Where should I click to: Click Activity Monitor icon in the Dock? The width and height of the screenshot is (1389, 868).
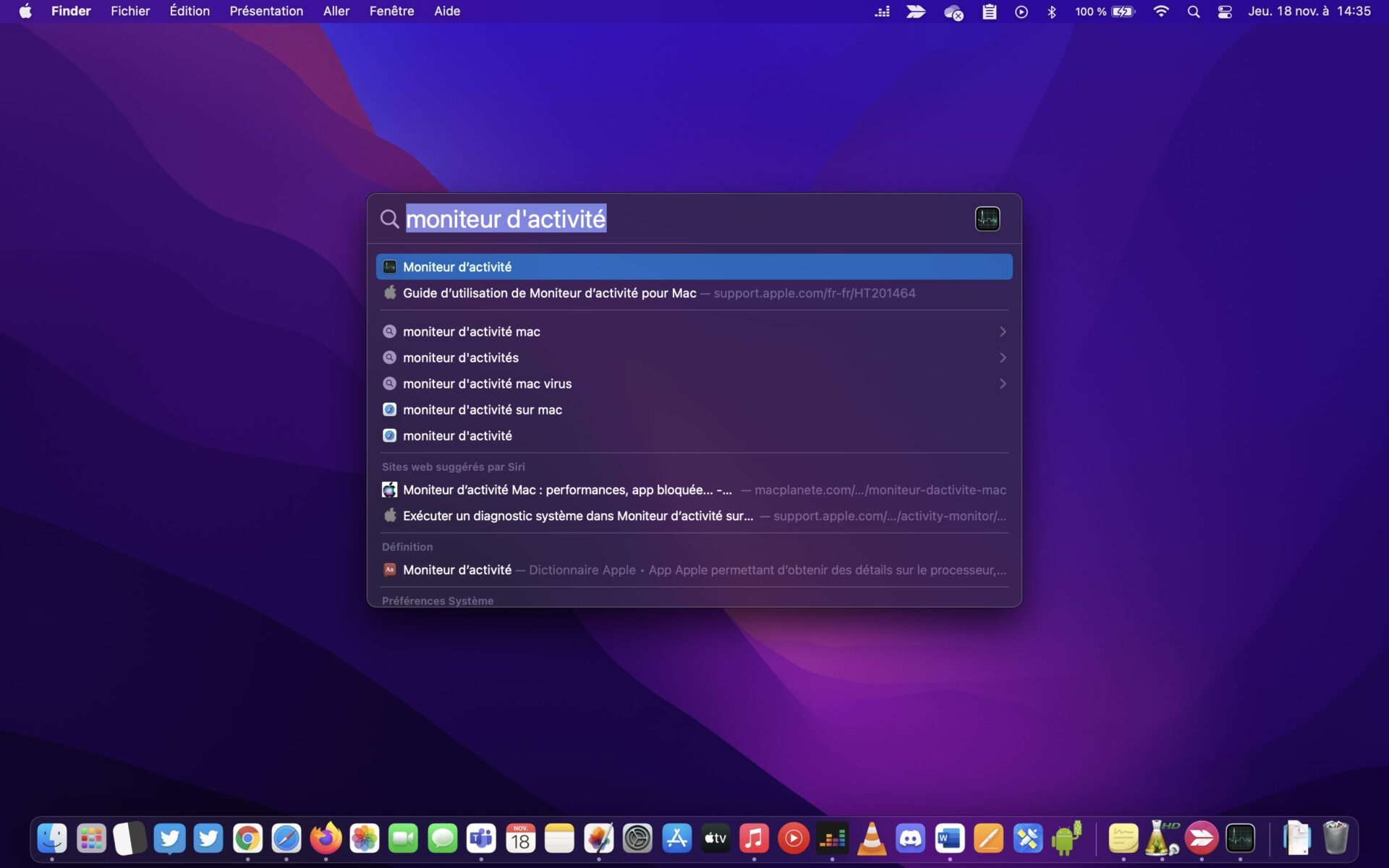click(x=1241, y=838)
